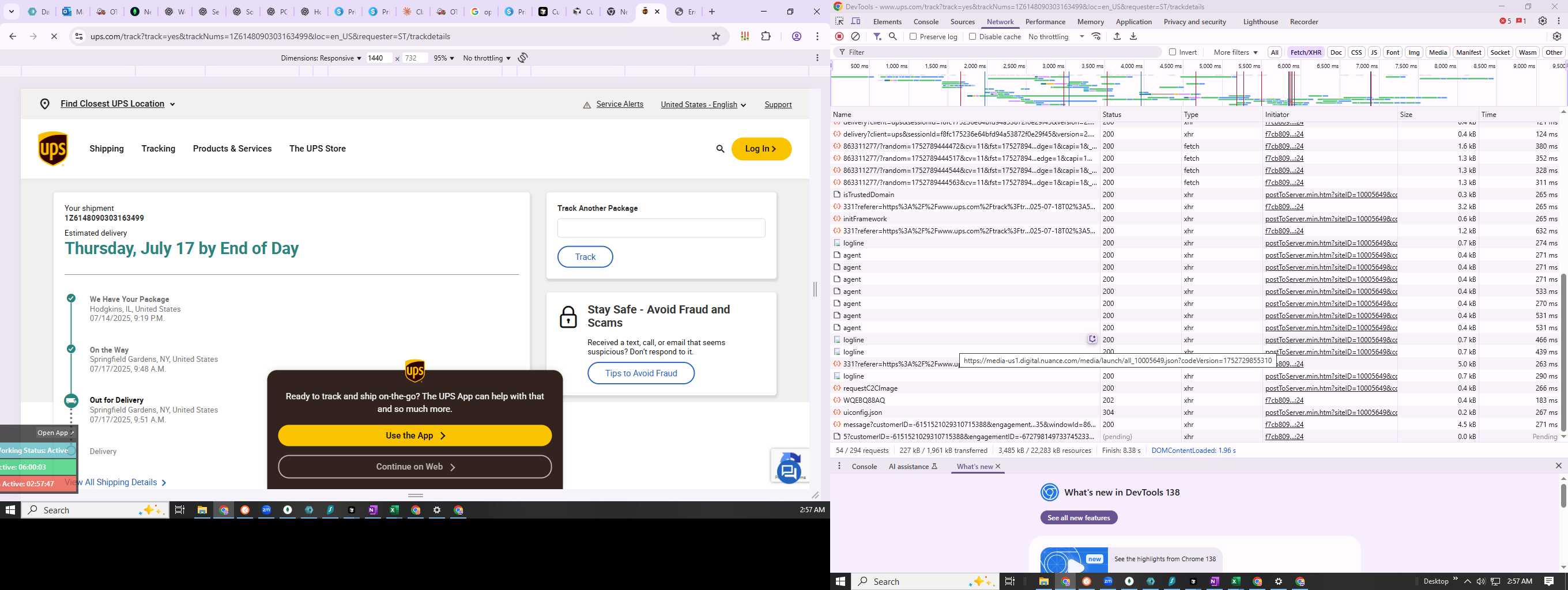Open No throttling dropdown in Network toolbar
This screenshot has width=1568, height=590.
click(1056, 36)
